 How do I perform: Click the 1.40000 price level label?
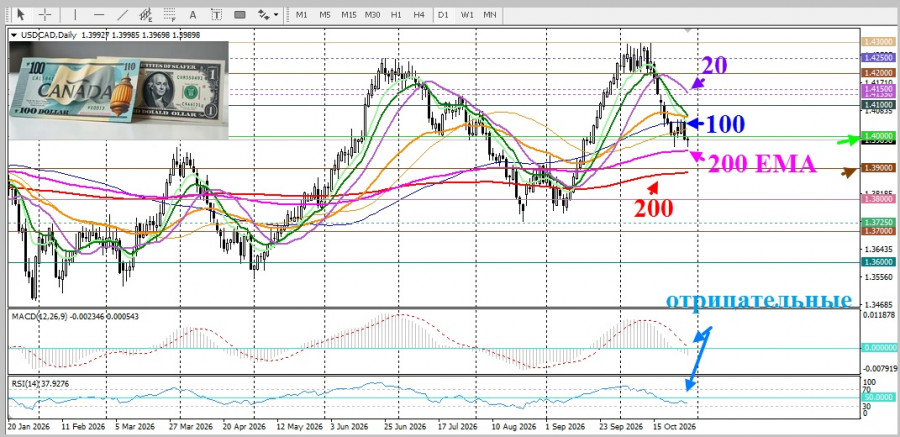point(879,136)
